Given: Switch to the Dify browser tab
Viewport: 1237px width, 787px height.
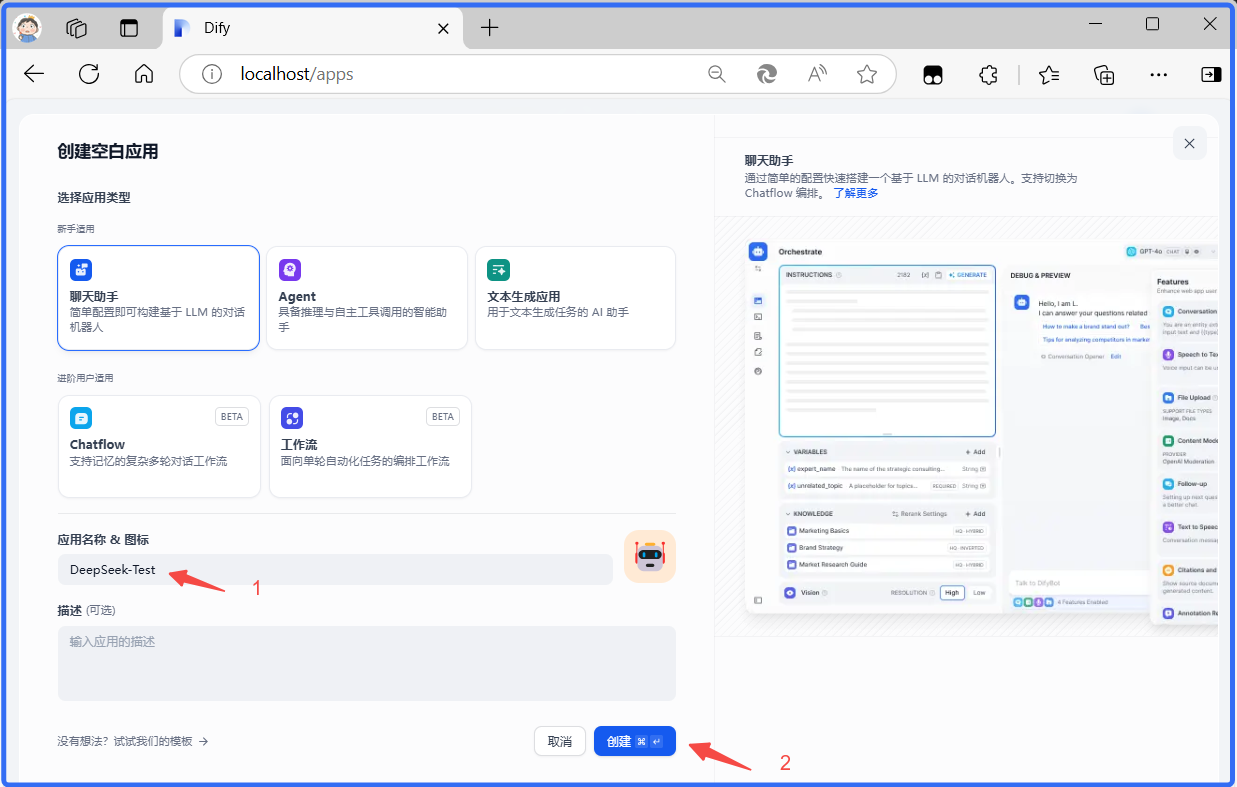Looking at the screenshot, I should 313,28.
